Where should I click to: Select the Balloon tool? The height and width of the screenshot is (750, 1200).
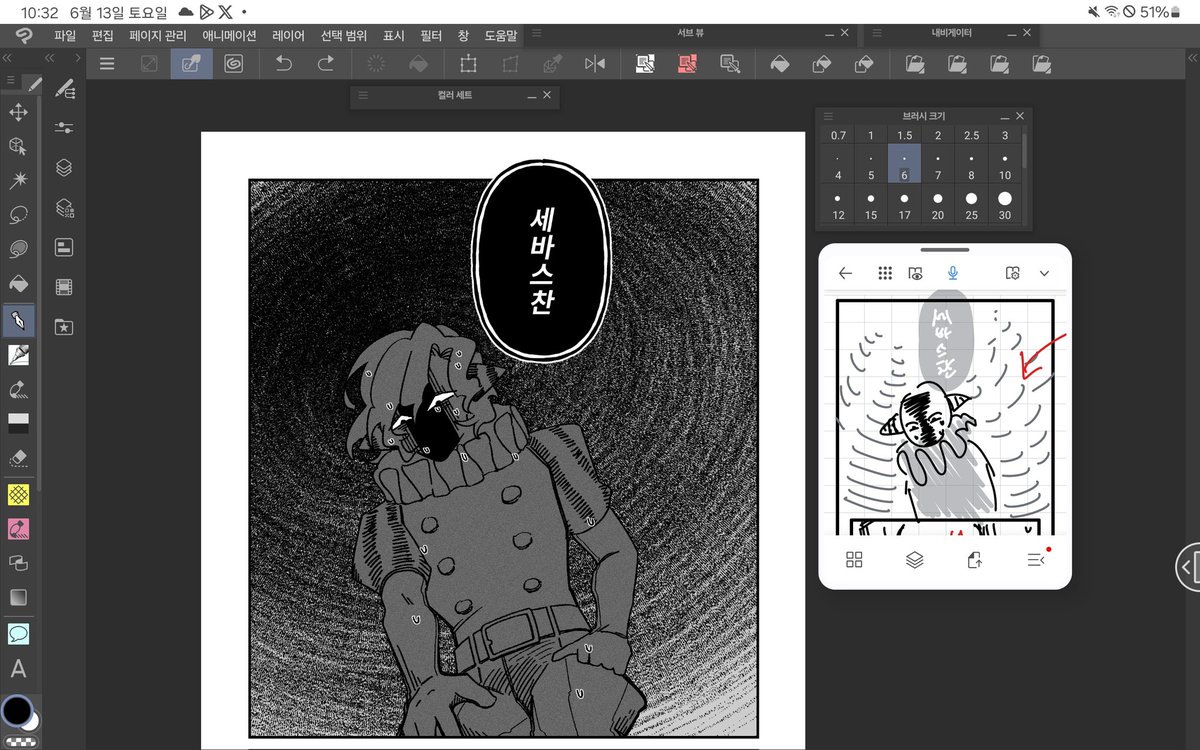pos(18,633)
